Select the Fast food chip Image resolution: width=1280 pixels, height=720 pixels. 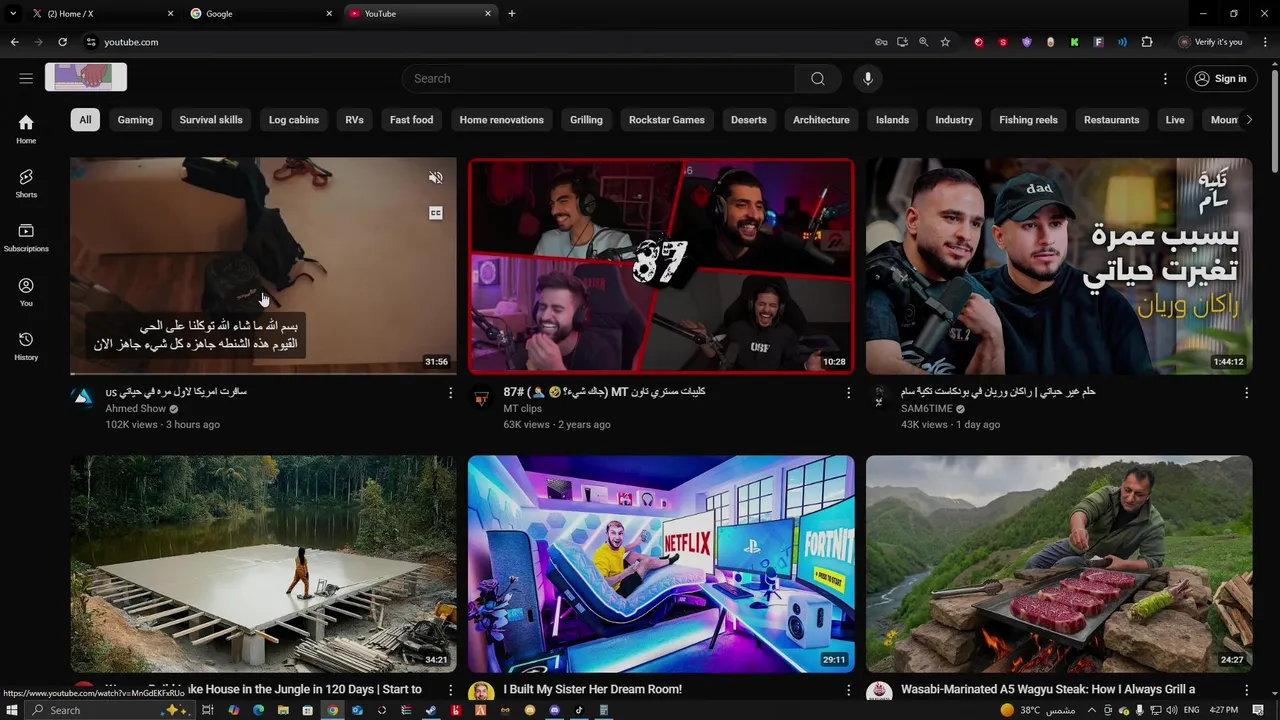click(x=411, y=120)
